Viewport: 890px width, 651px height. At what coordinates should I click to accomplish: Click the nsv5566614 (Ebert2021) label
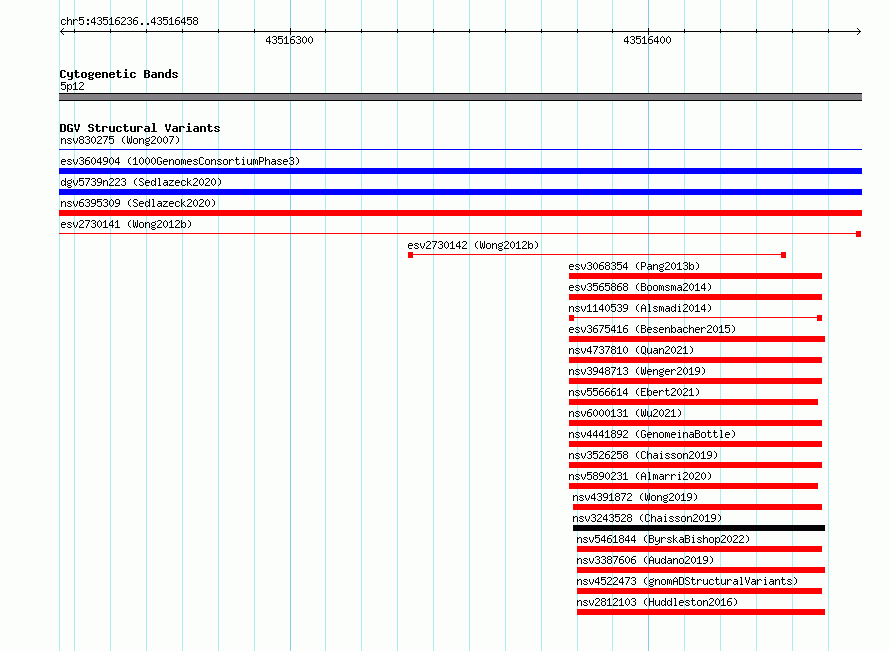click(x=634, y=392)
